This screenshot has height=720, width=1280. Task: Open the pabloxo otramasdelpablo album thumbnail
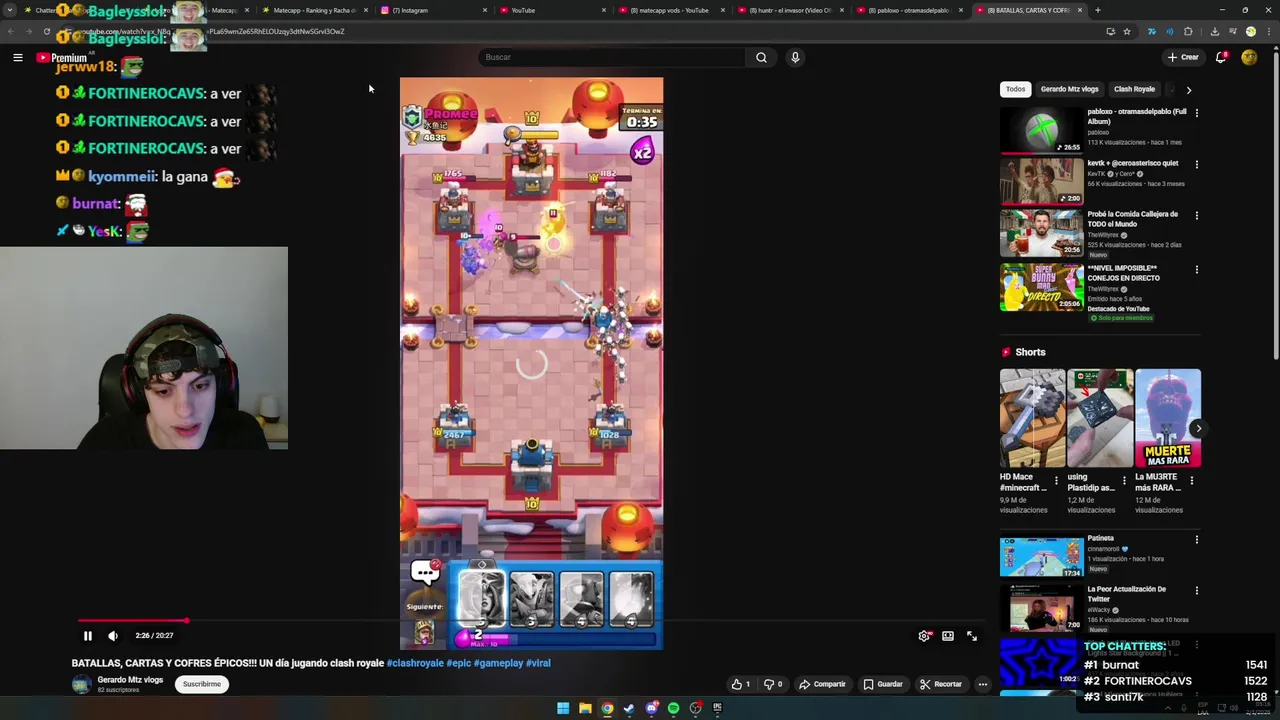(x=1041, y=130)
